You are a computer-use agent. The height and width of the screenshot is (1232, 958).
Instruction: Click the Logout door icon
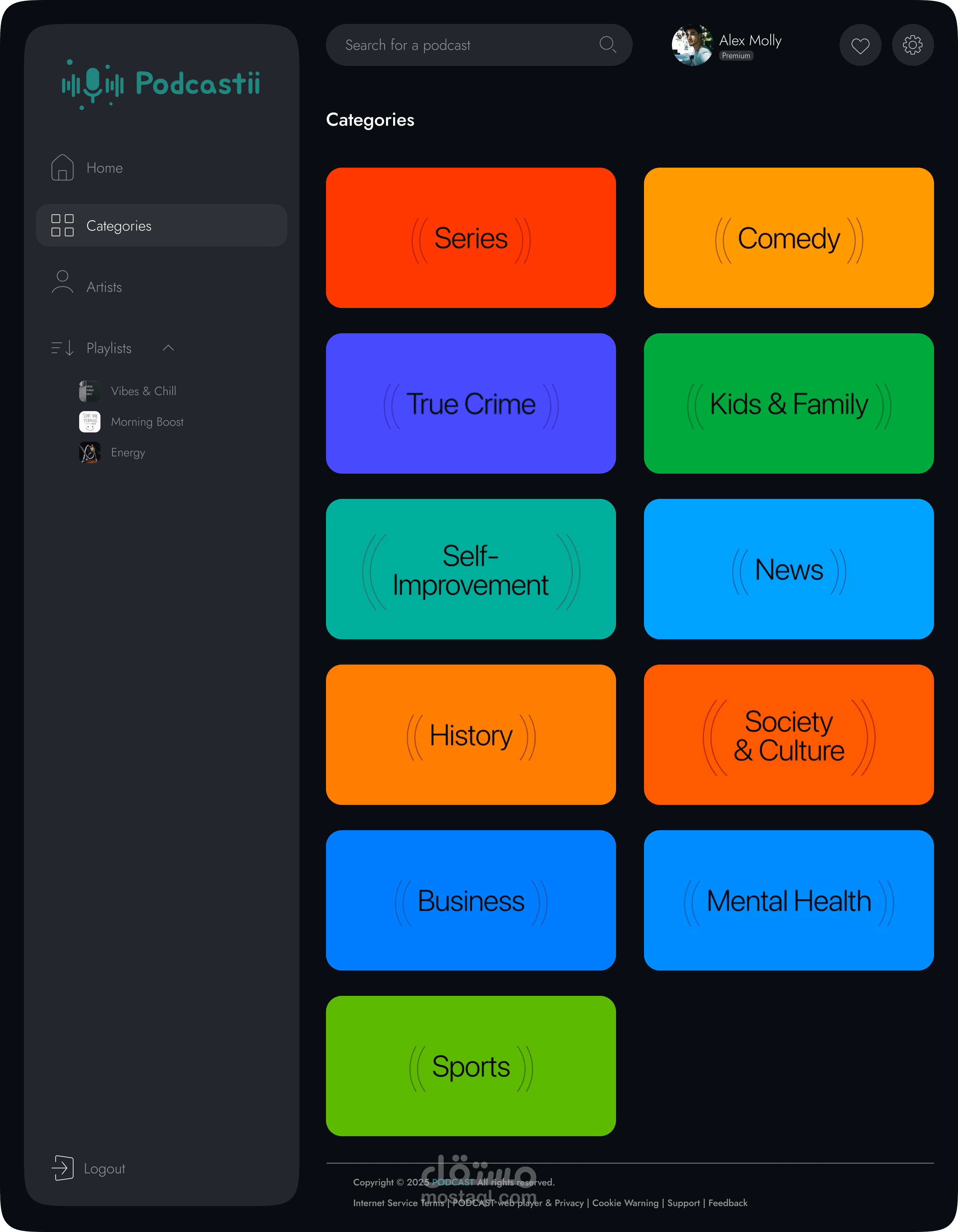(63, 1168)
